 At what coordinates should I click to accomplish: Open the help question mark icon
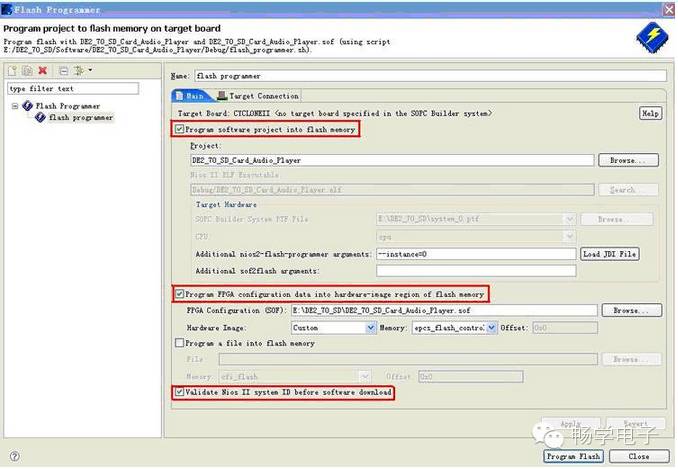[x=14, y=456]
